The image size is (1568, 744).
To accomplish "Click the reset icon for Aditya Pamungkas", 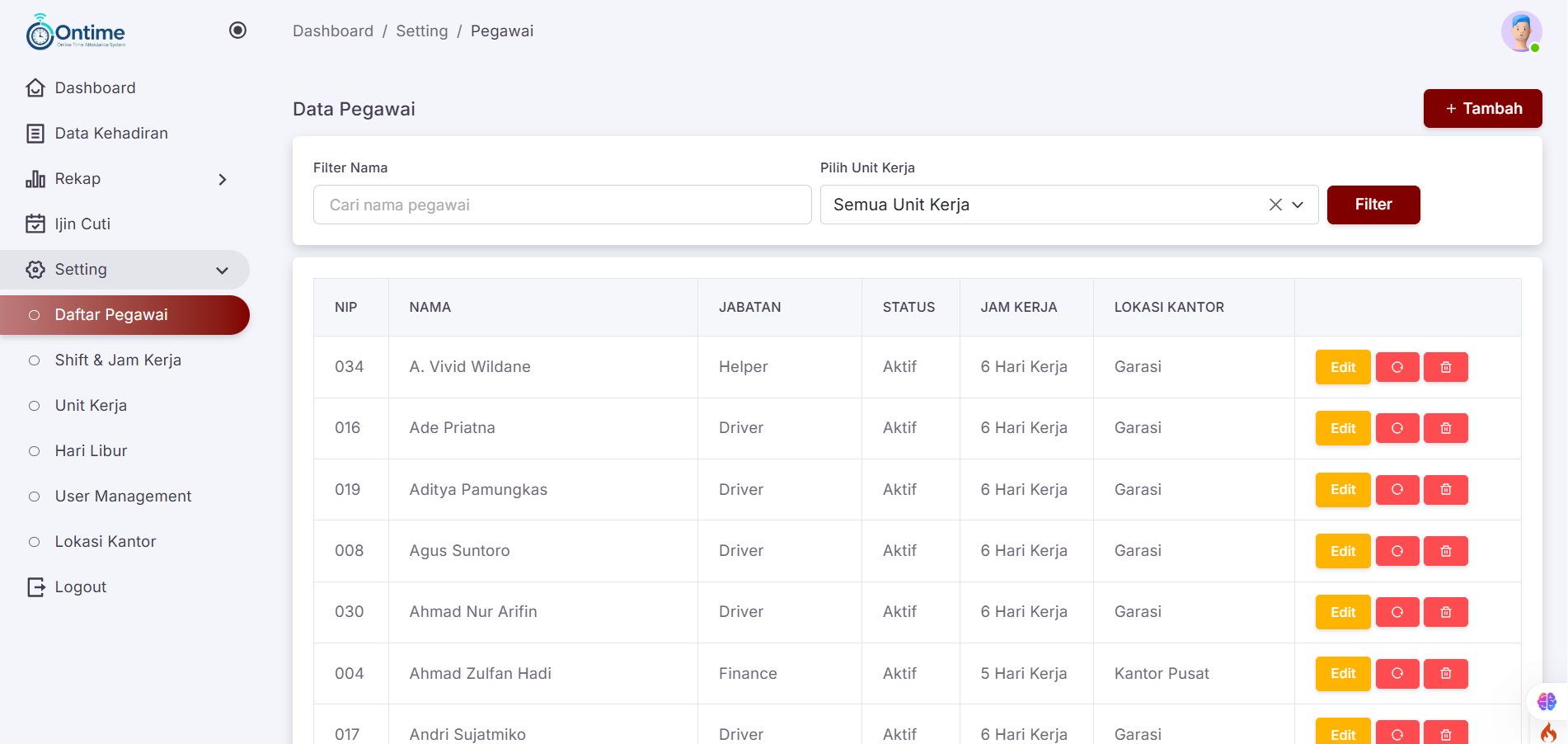I will point(1397,490).
